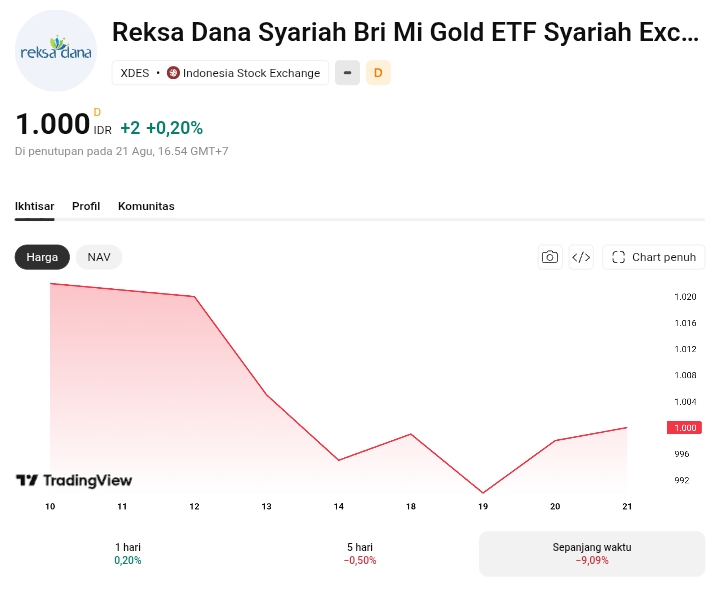Image resolution: width=720 pixels, height=591 pixels.
Task: Take a chart snapshot with camera icon
Action: (550, 257)
